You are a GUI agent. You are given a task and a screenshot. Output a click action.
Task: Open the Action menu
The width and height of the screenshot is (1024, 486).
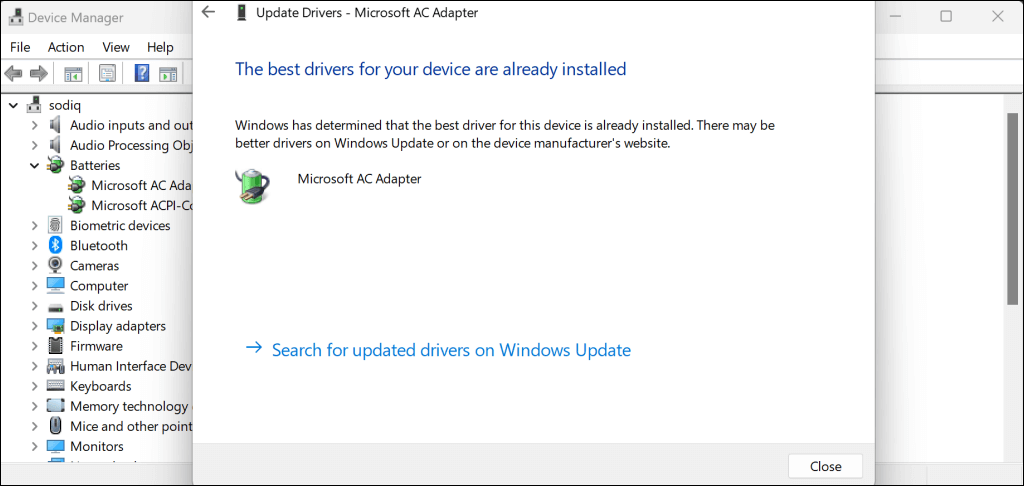(x=66, y=47)
